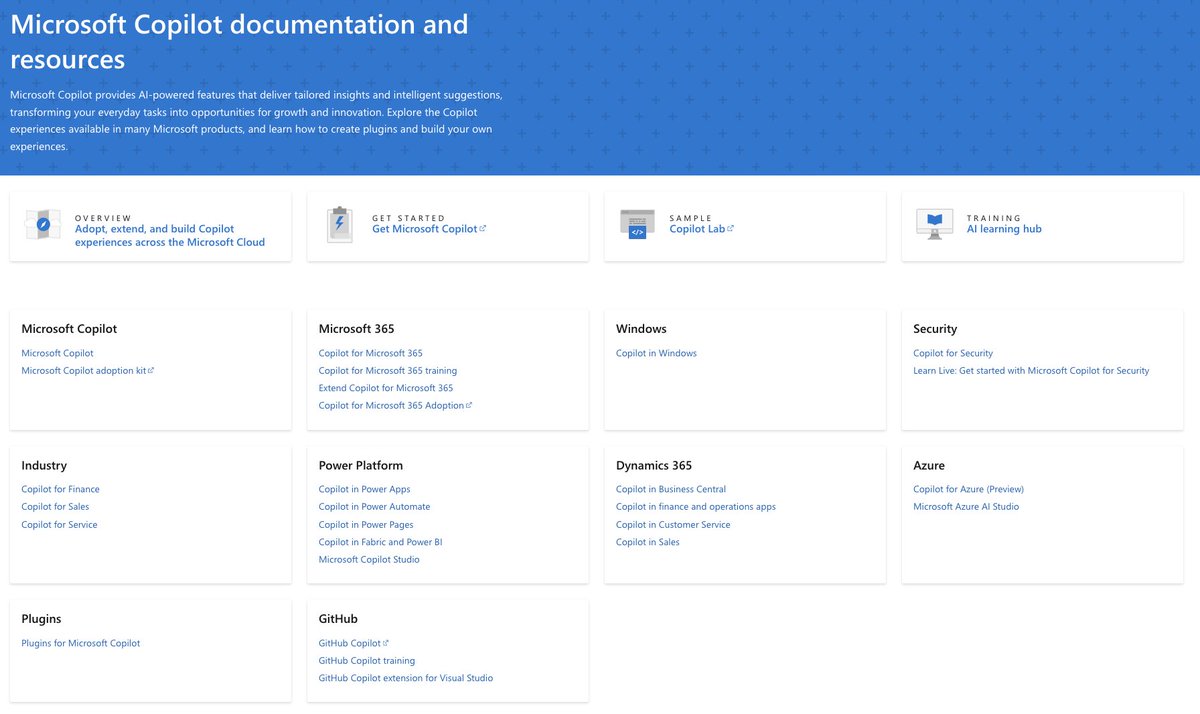Open Copilot in finance and operations apps link
This screenshot has height=714, width=1200.
coord(696,507)
